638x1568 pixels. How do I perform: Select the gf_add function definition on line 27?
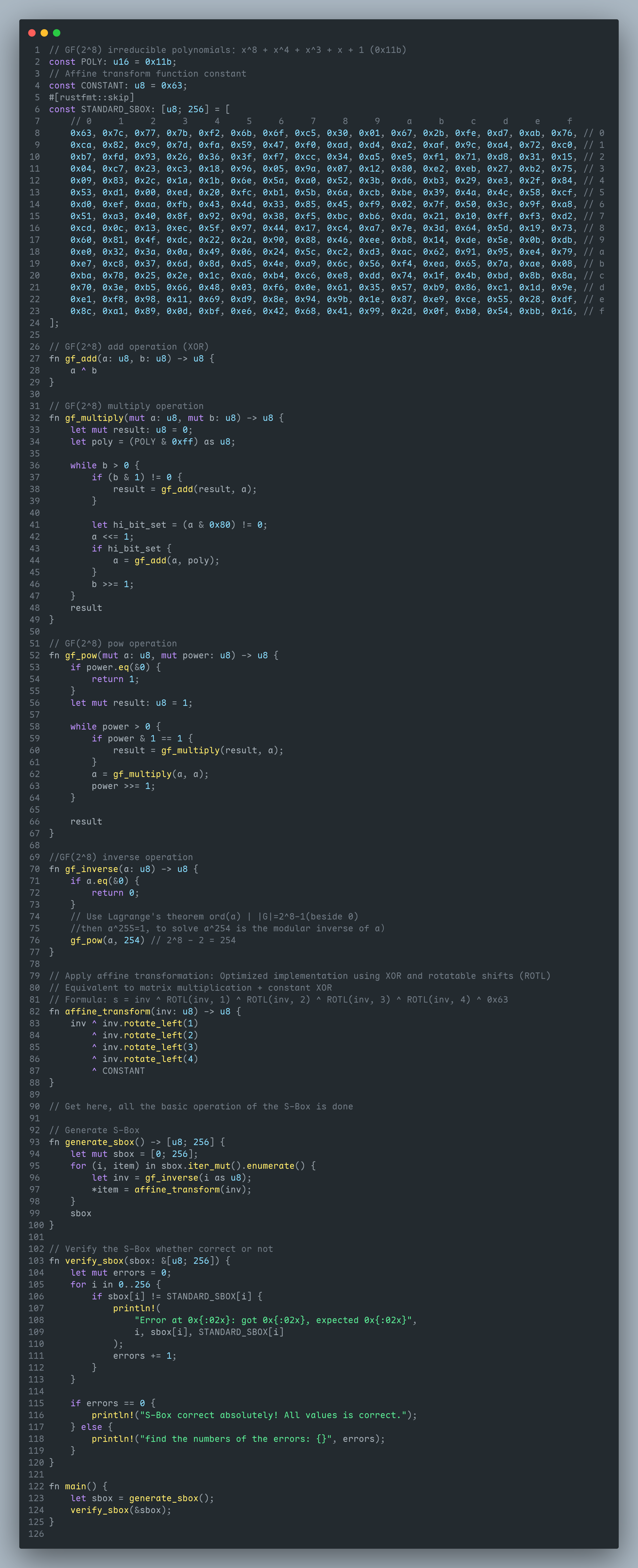click(82, 359)
